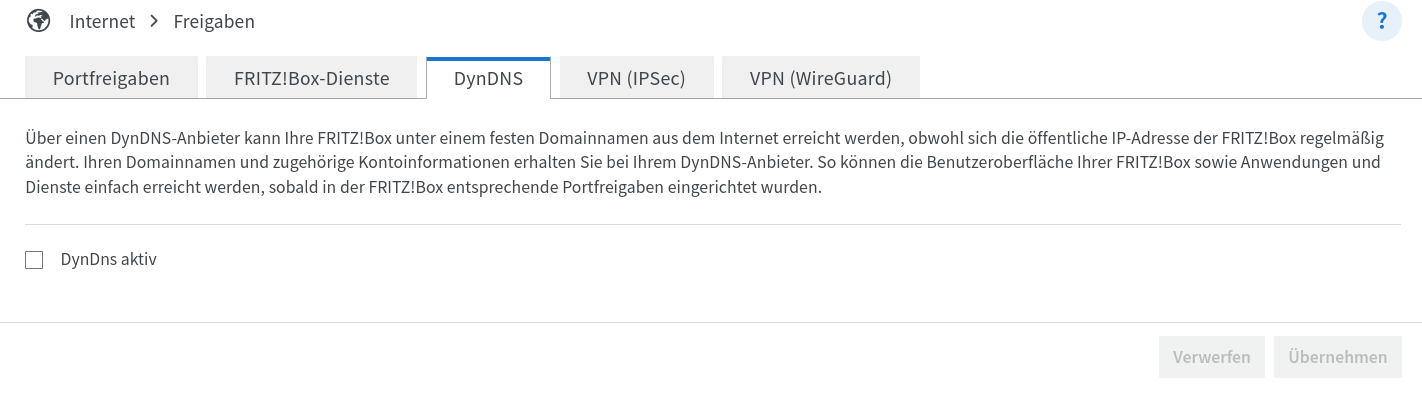
Task: Select the DynDNS tab
Action: click(488, 79)
